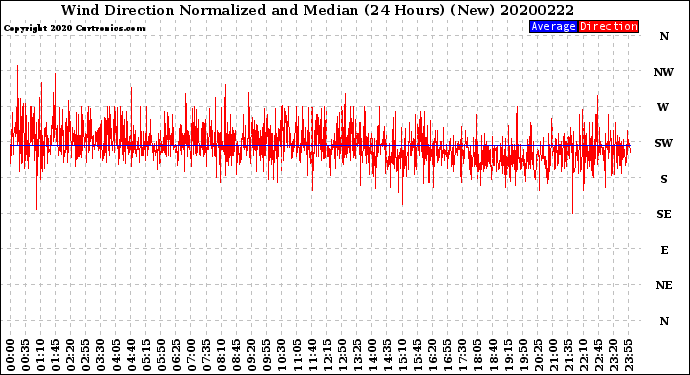This screenshot has width=690, height=375.
Task: Click the 04:40 time axis label
Action: tap(131, 355)
